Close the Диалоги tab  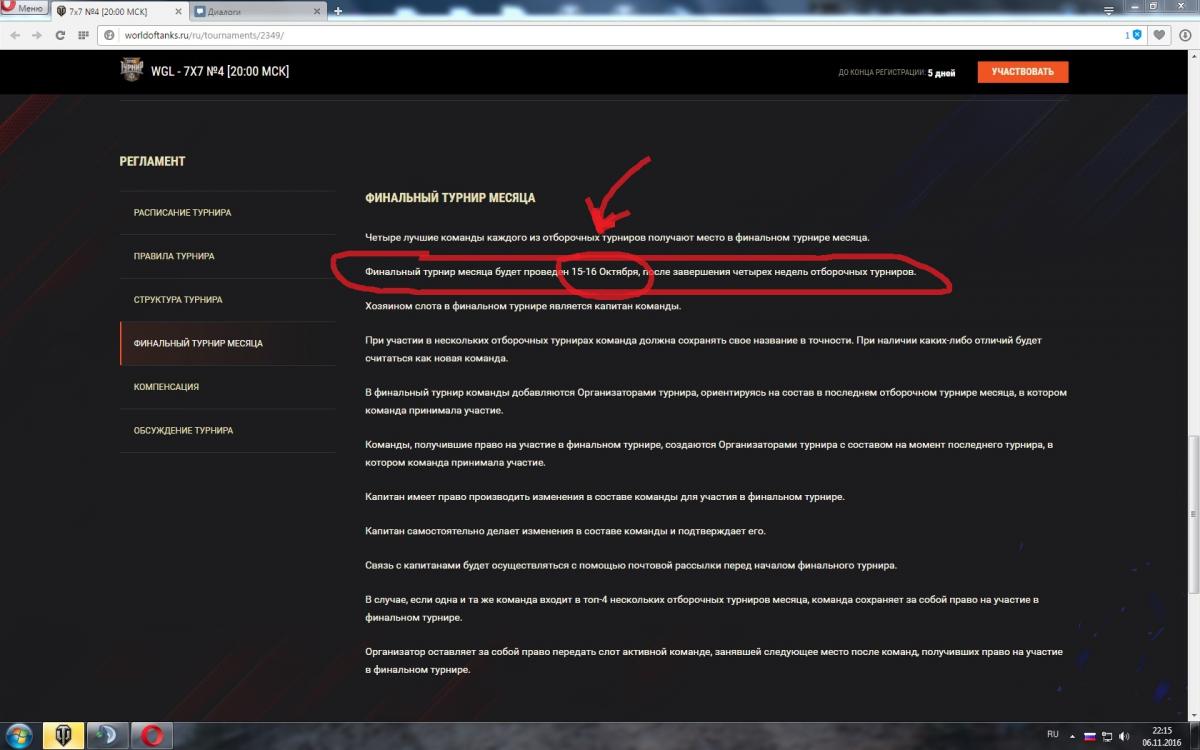tap(319, 11)
